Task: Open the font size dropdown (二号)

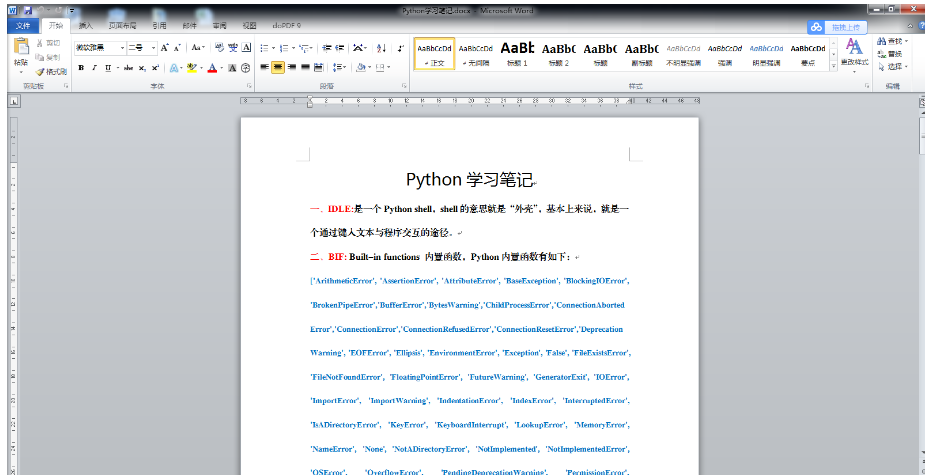Action: (154, 48)
